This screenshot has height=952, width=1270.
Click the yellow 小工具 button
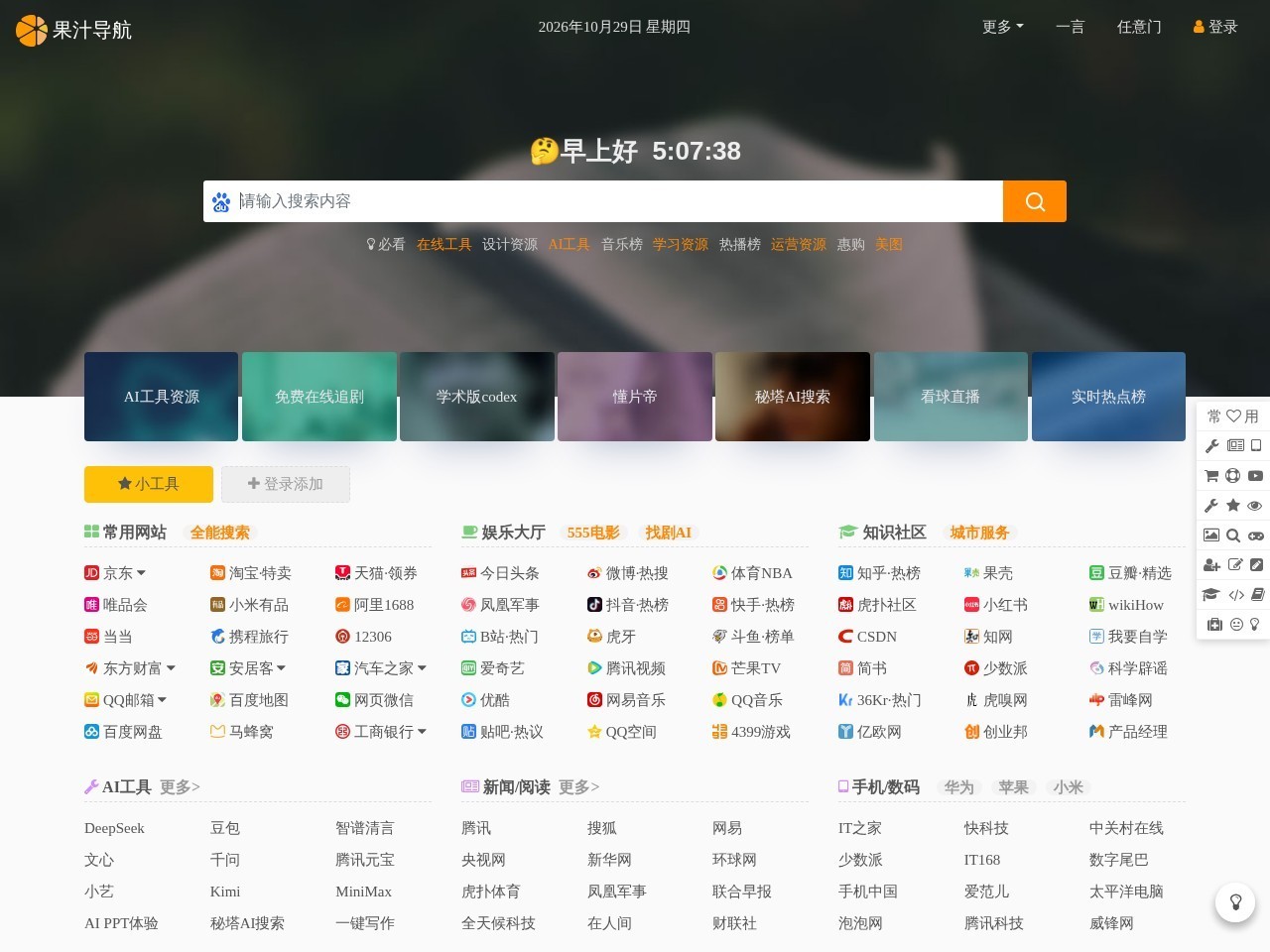pos(149,484)
